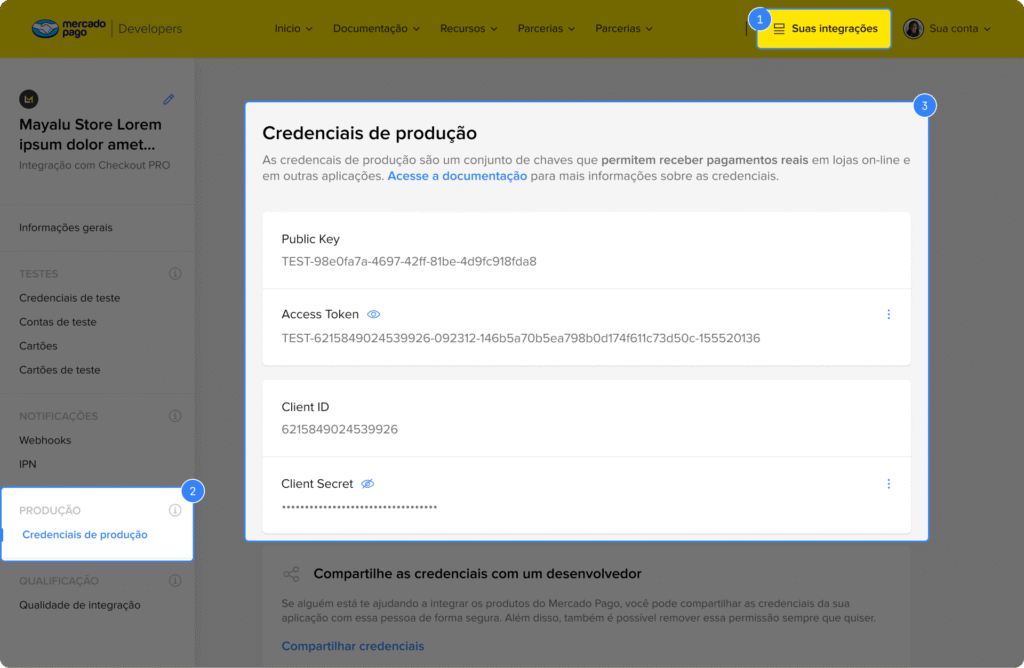Toggle Access Token visibility eye icon

coord(374,314)
